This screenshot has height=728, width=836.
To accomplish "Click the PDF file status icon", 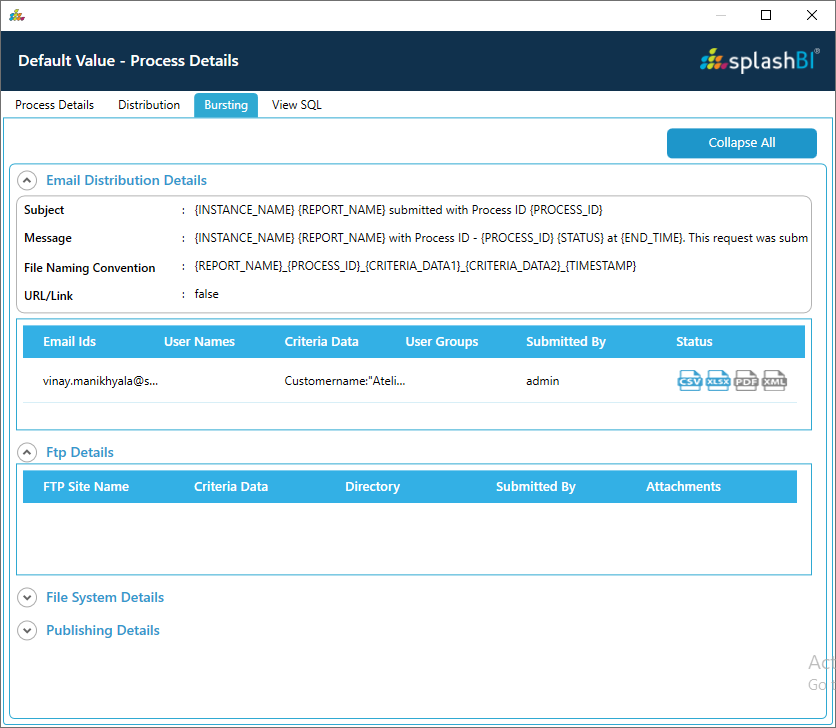I will [746, 381].
